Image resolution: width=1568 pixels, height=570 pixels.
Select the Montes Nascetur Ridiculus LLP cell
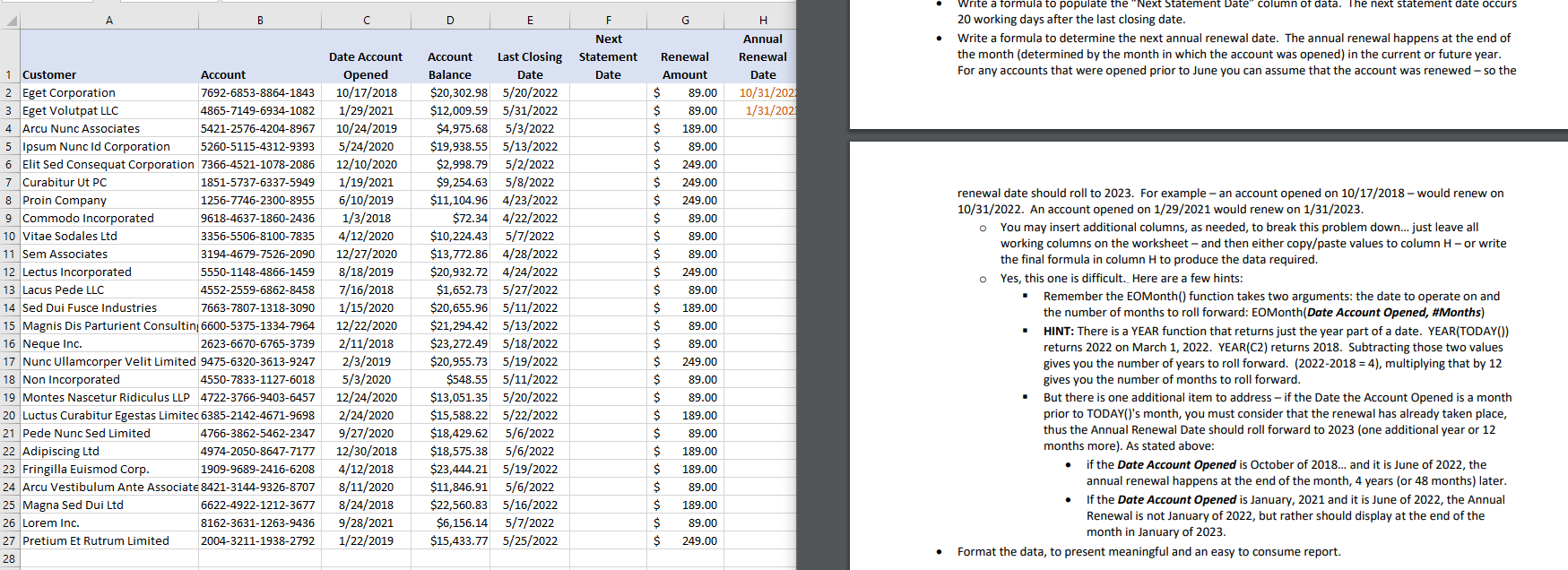tap(109, 397)
